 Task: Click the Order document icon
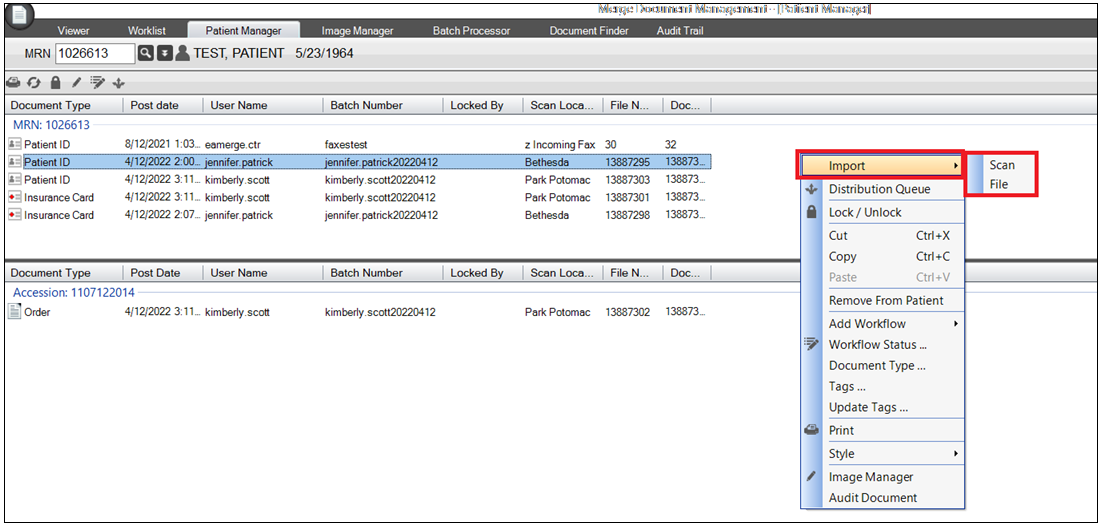[14, 311]
